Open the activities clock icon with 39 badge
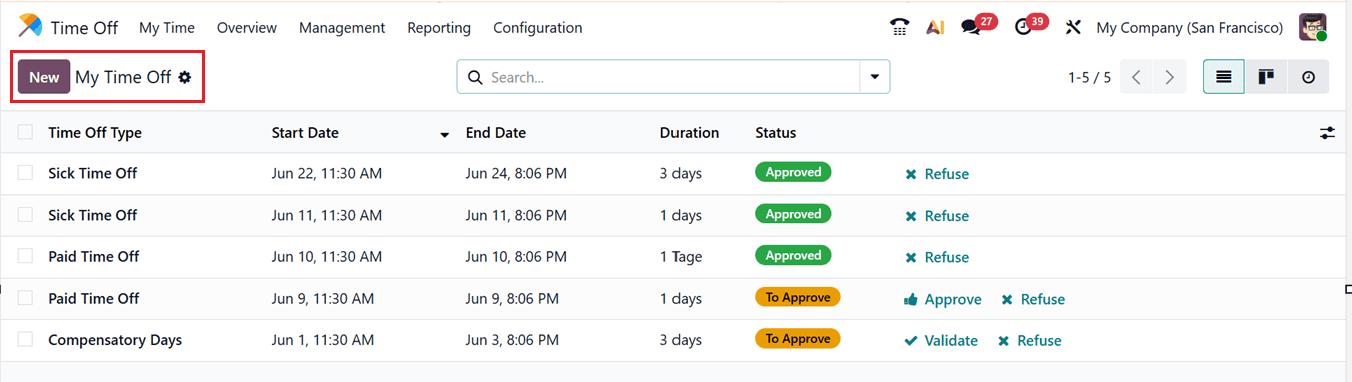The width and height of the screenshot is (1352, 382). [x=1023, y=28]
